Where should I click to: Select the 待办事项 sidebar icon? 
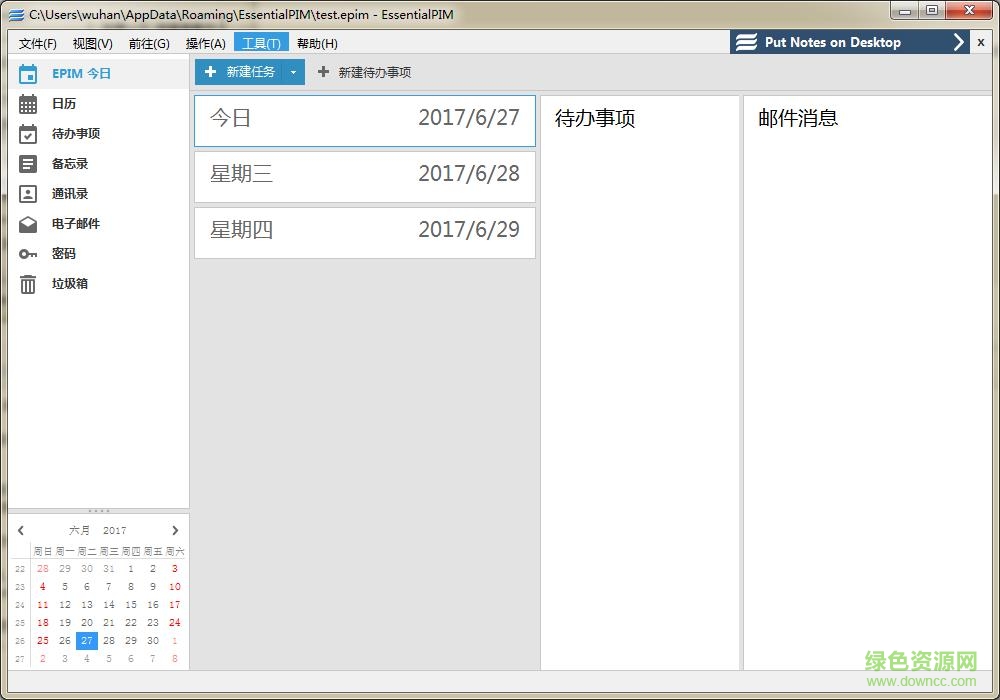27,133
